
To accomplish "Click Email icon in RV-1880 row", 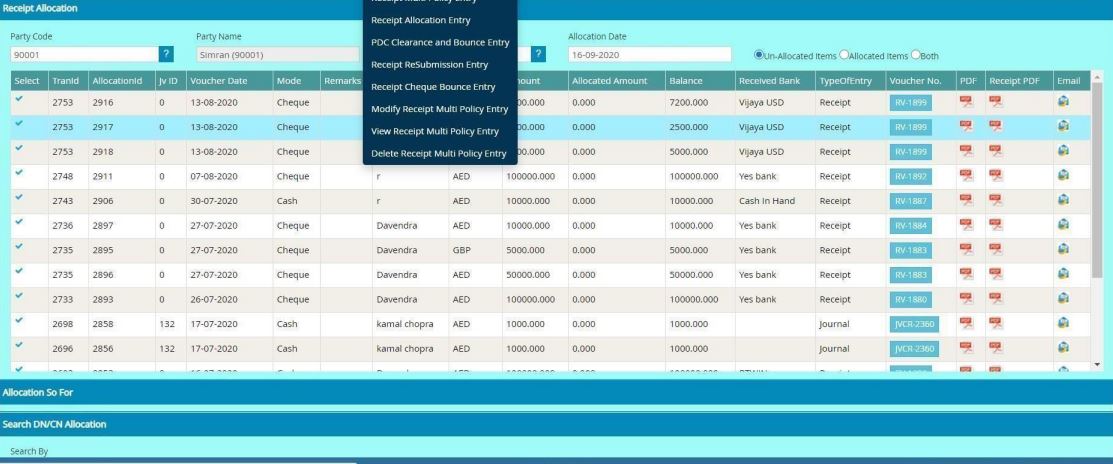I will tap(1063, 299).
